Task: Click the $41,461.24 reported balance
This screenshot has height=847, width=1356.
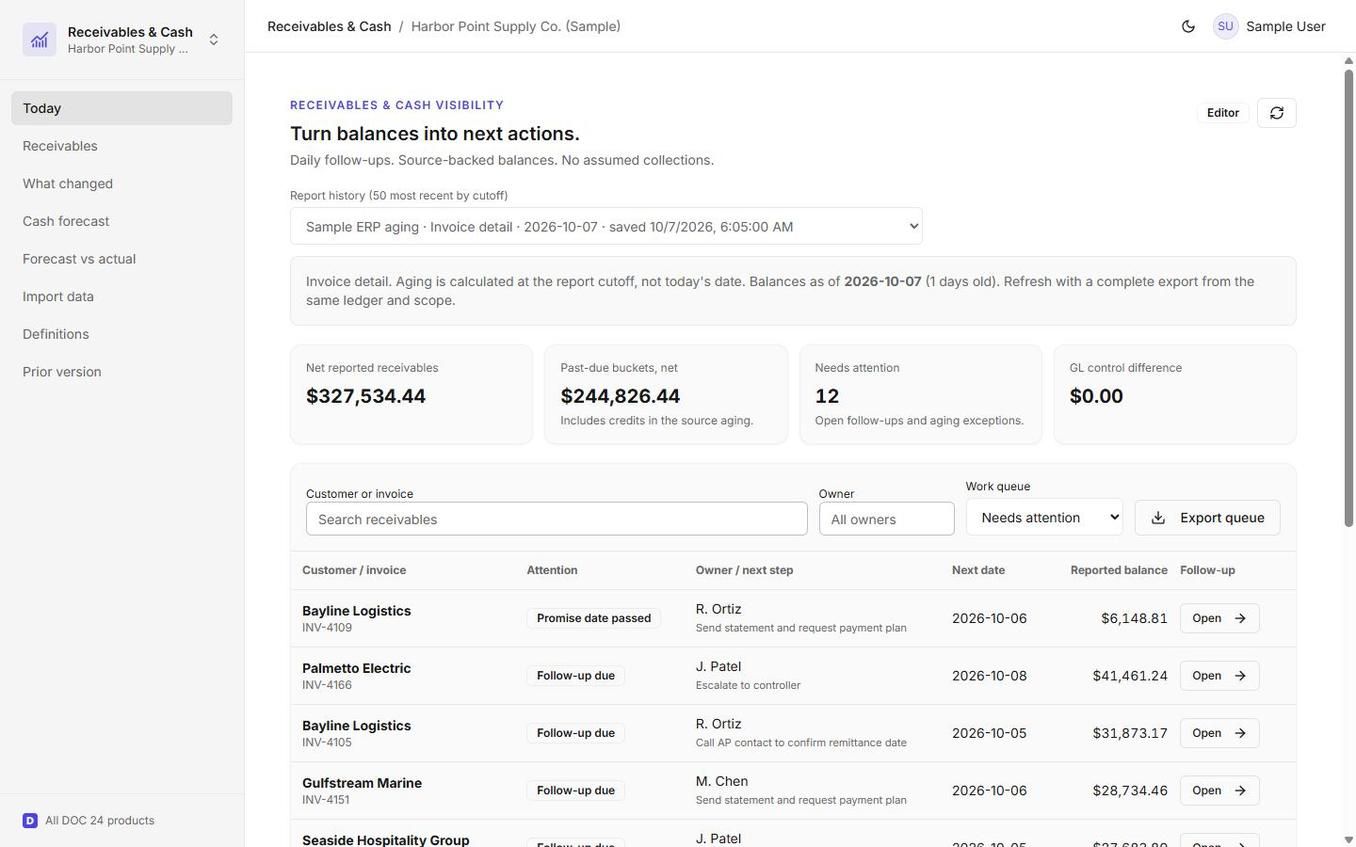Action: click(x=1130, y=676)
